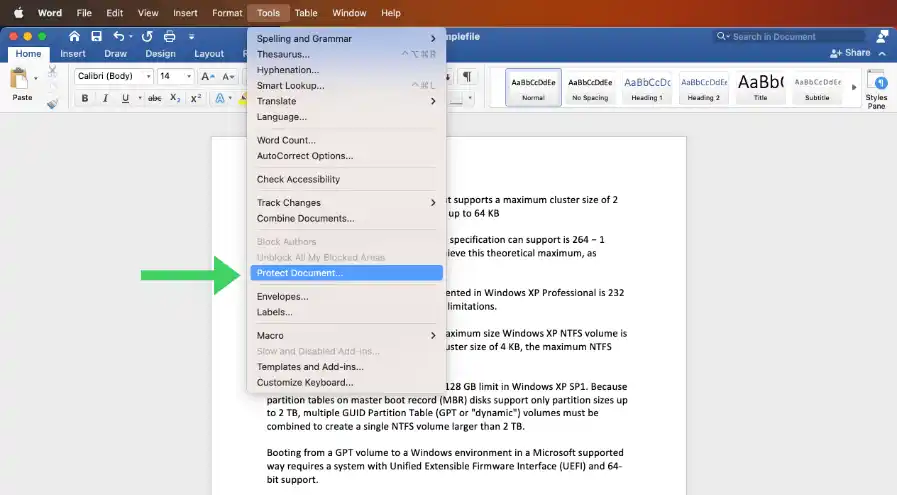
Task: Switch to Design ribbon tab
Action: point(160,54)
